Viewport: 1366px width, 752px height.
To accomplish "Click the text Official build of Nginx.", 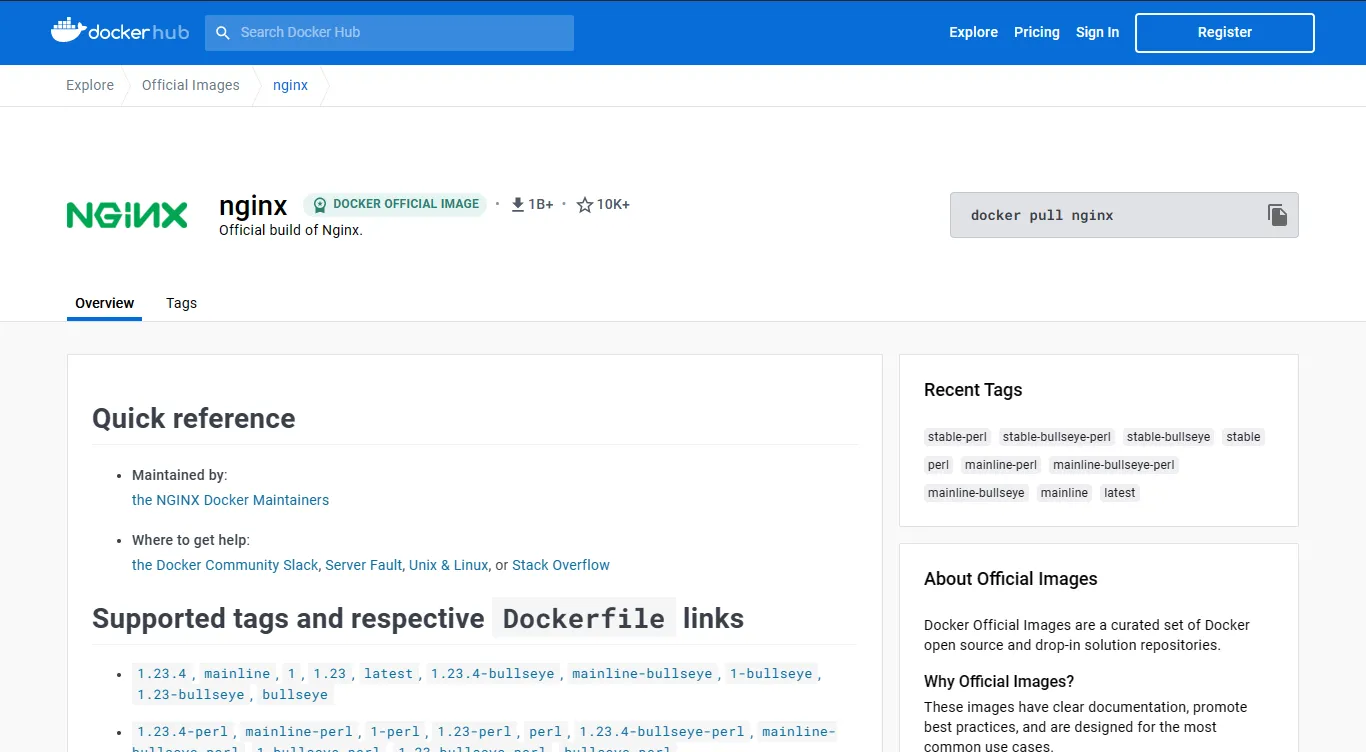I will 291,230.
